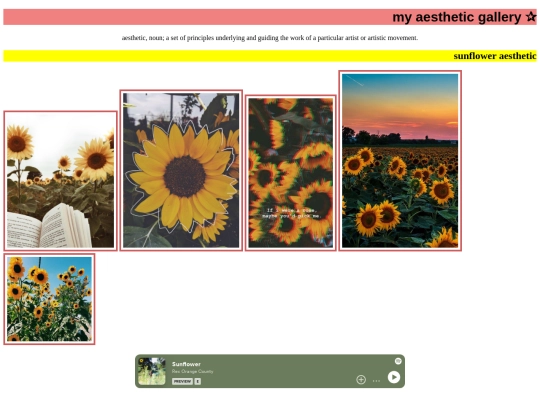This screenshot has height=405, width=540.
Task: Open the sunflower and open book photo
Action: tap(60, 180)
